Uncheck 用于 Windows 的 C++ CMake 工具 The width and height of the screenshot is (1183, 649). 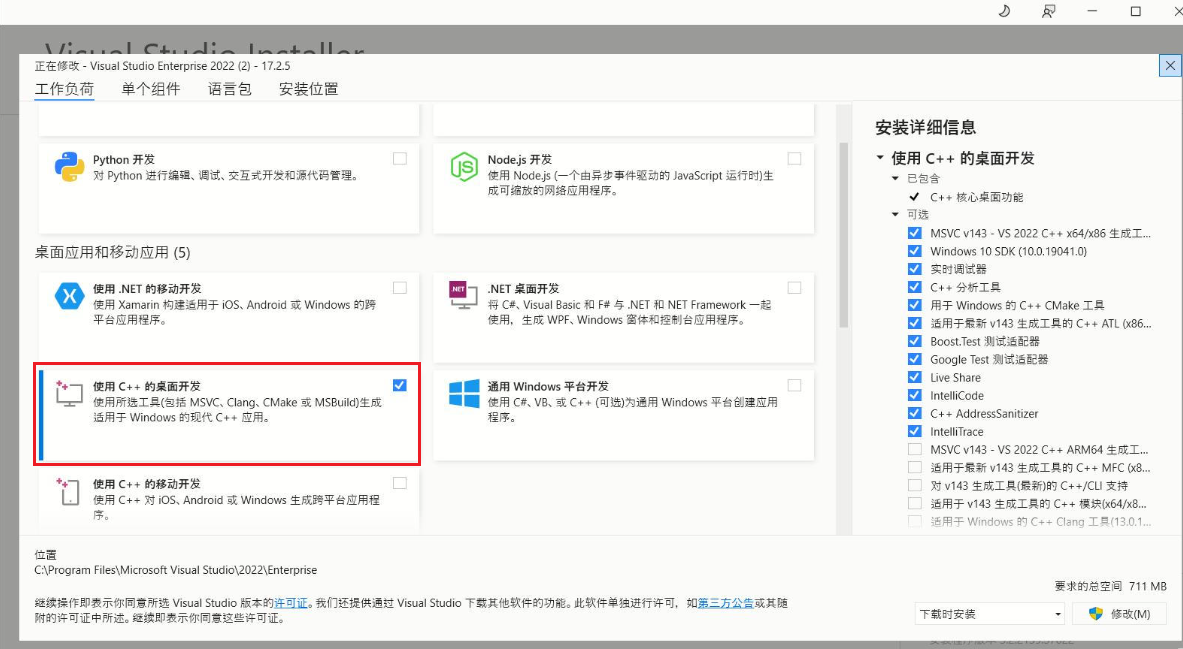tap(914, 306)
